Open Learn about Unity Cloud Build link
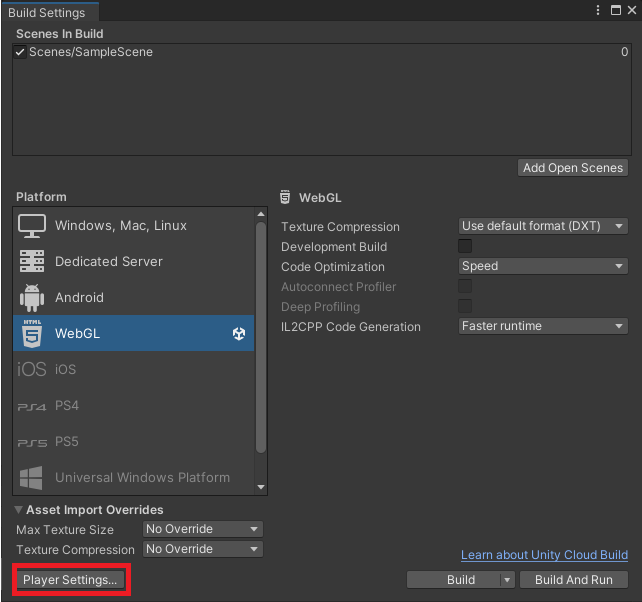Image resolution: width=642 pixels, height=602 pixels. (544, 554)
